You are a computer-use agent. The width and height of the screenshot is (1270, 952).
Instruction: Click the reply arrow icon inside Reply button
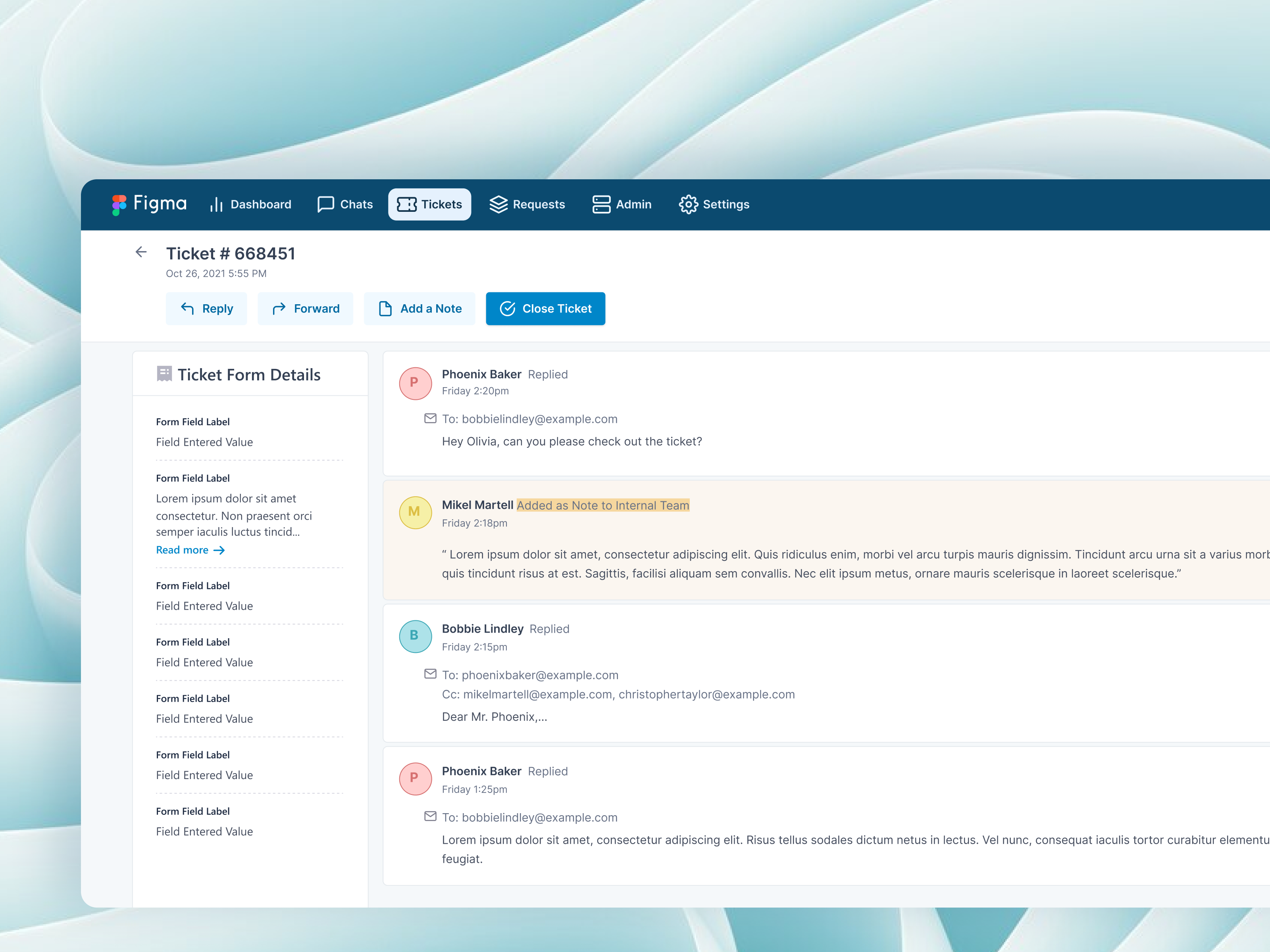click(187, 308)
